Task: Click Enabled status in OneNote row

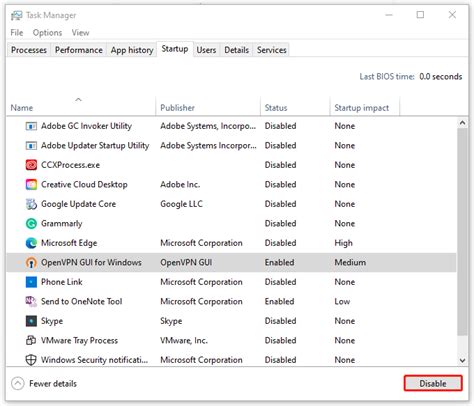Action: (x=279, y=301)
